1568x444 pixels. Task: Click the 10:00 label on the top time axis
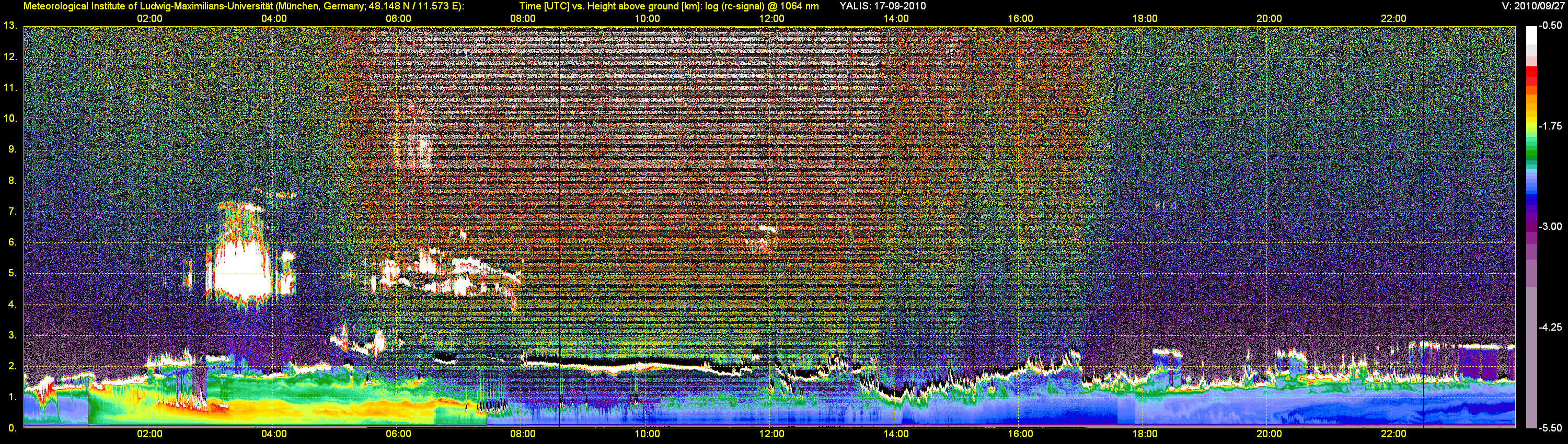tap(647, 19)
